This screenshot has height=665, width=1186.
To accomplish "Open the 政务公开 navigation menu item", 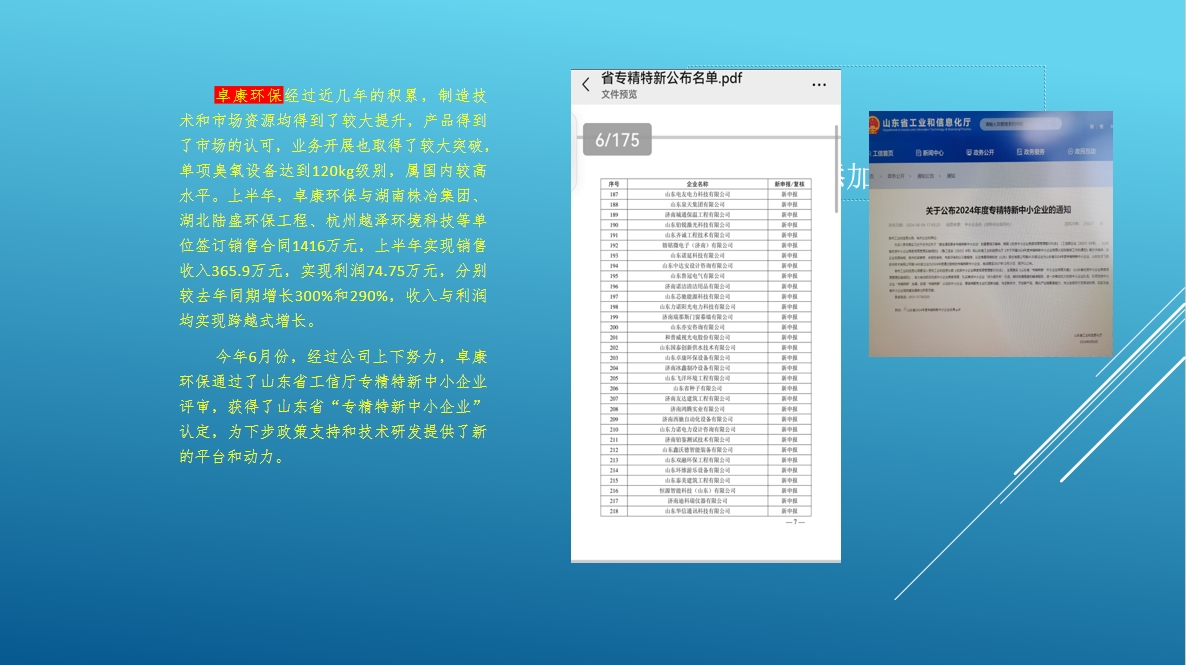I will [980, 153].
